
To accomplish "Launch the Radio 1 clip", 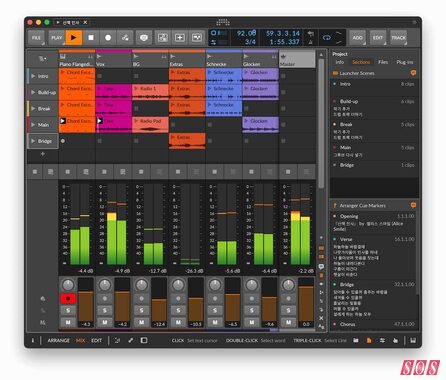I will coord(136,88).
